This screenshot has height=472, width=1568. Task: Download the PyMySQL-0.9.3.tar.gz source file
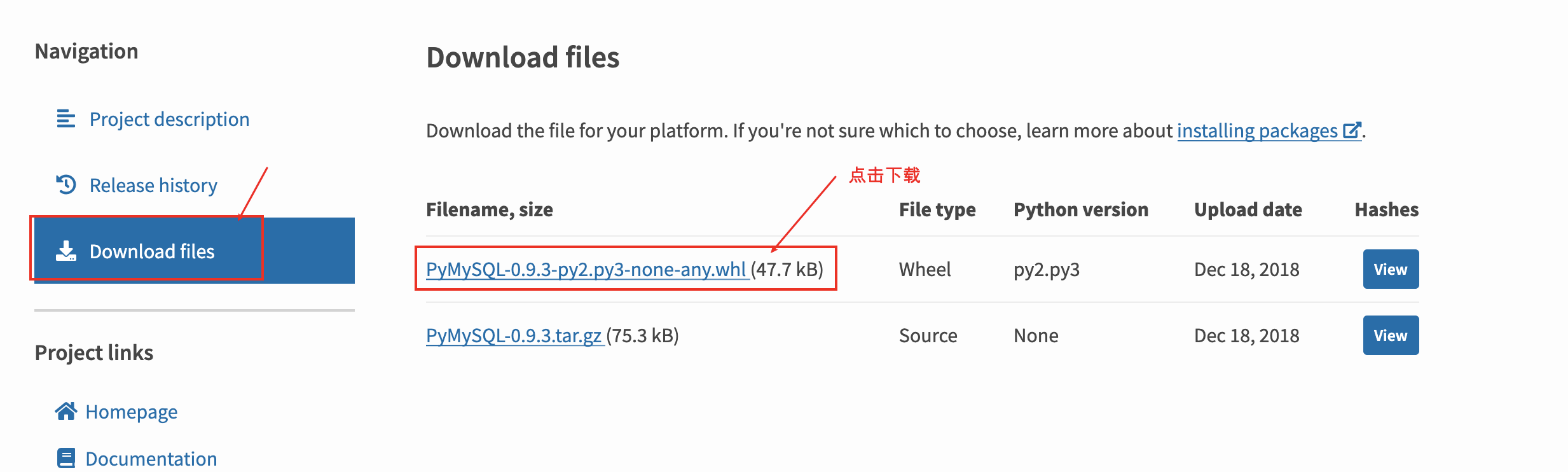(514, 335)
